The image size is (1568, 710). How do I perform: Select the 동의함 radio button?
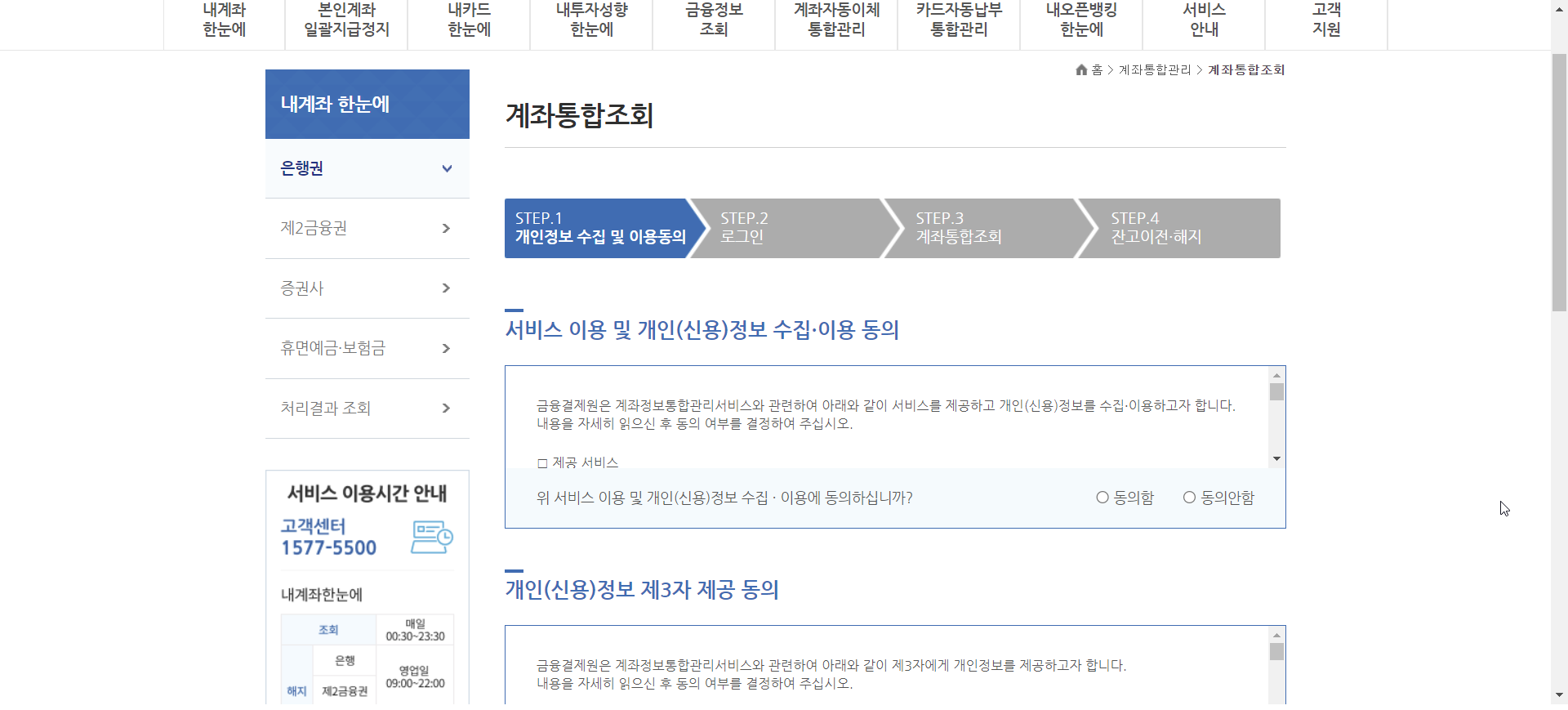coord(1102,498)
